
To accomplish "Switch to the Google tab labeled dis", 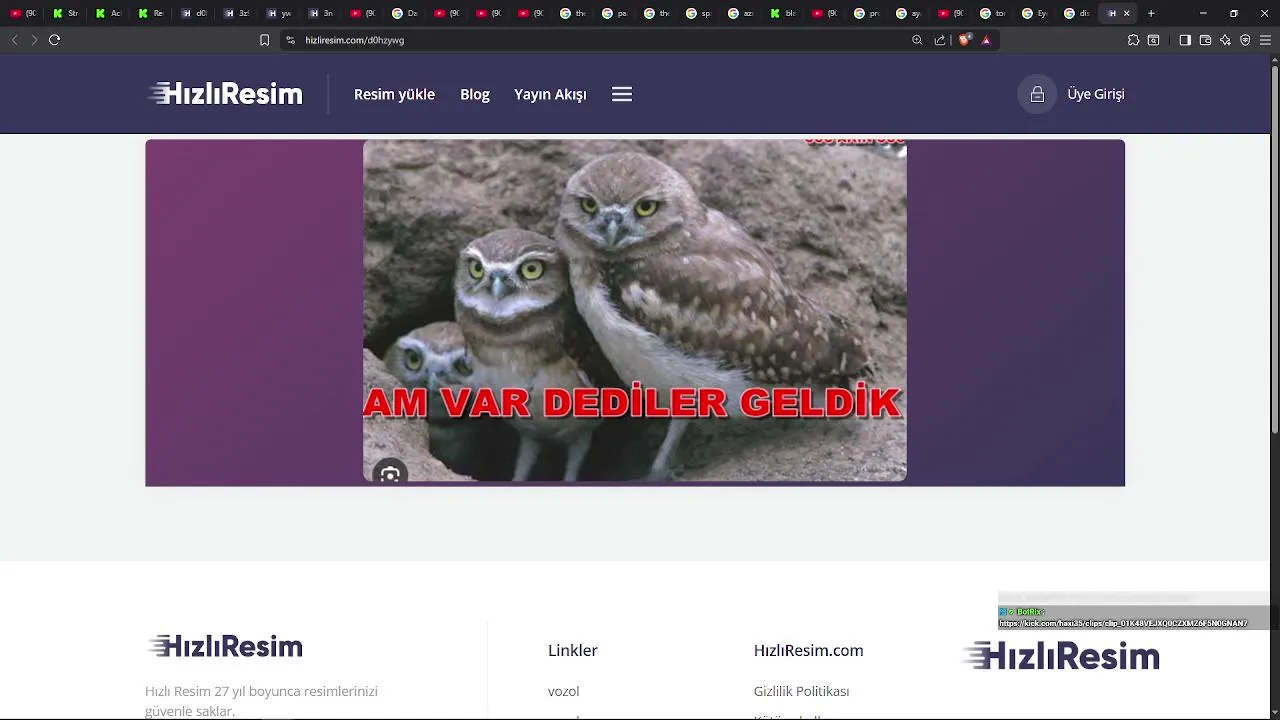I will pyautogui.click(x=1078, y=13).
